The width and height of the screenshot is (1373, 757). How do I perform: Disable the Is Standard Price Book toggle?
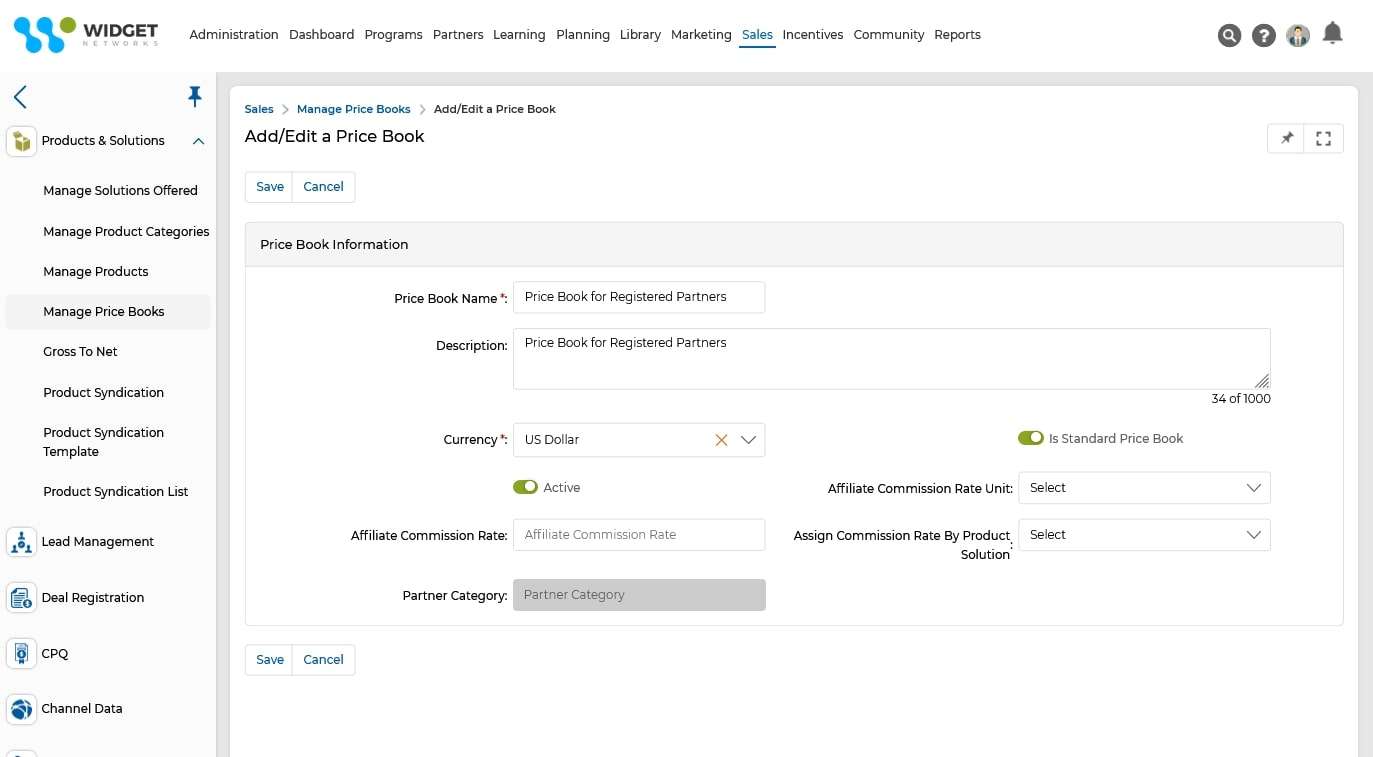click(x=1031, y=437)
